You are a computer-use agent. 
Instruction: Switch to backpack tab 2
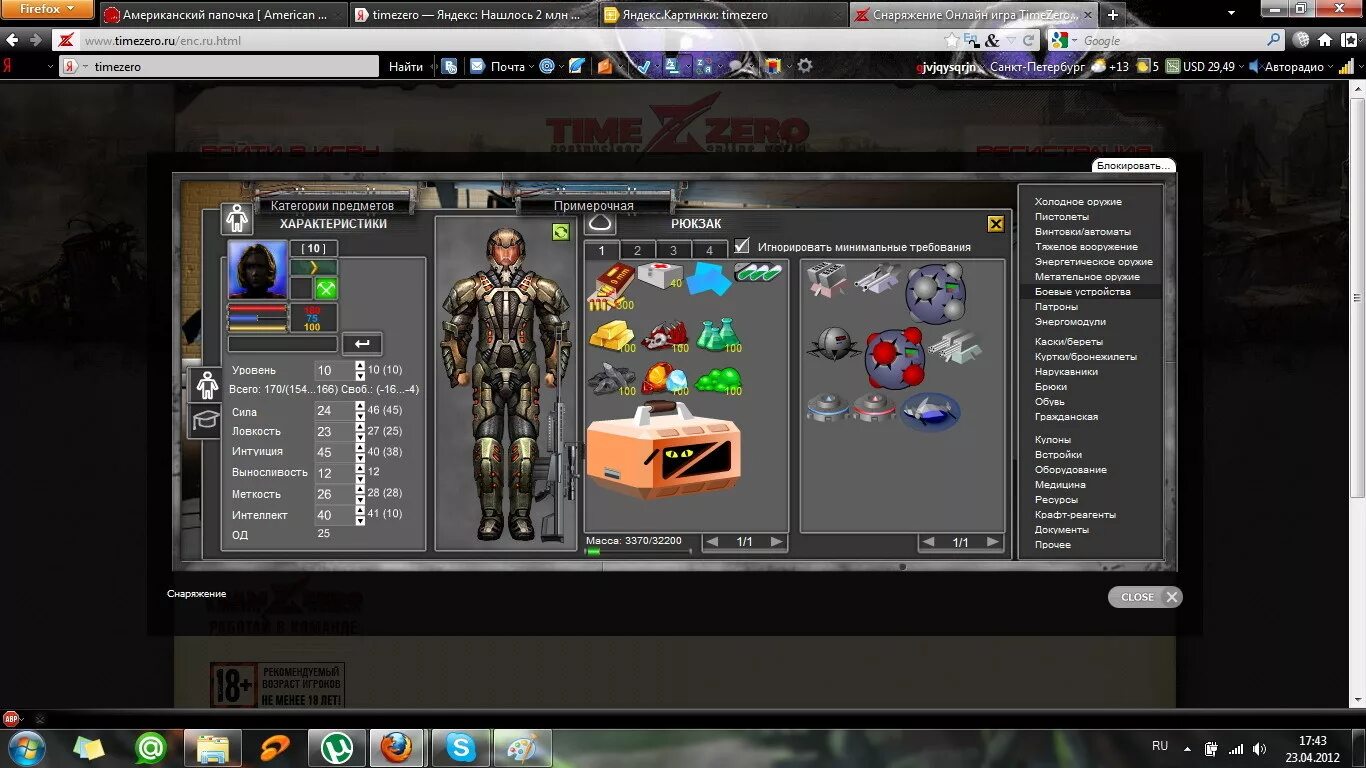coord(637,251)
